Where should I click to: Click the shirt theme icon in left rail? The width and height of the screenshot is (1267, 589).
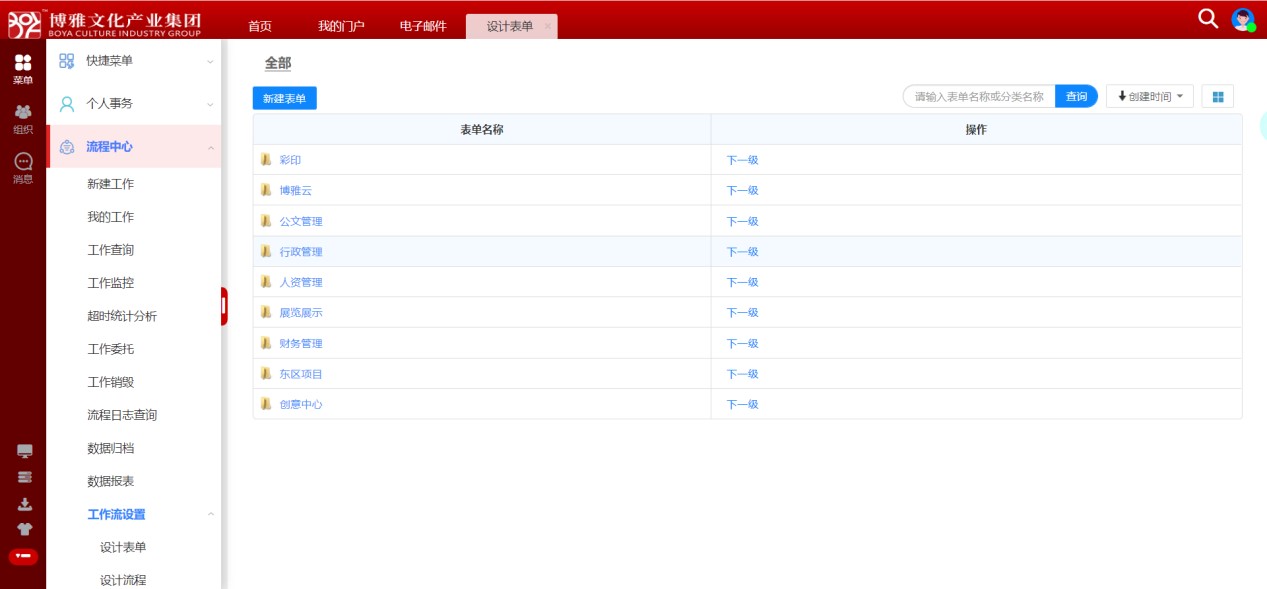pos(25,530)
